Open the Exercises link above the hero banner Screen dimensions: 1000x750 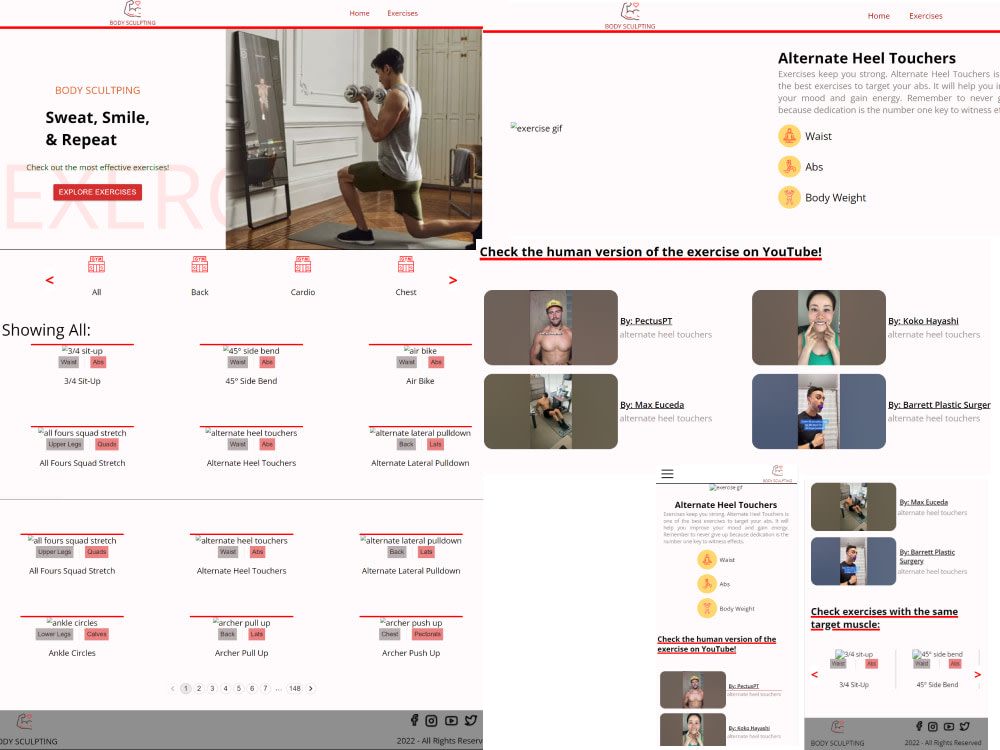(x=402, y=13)
